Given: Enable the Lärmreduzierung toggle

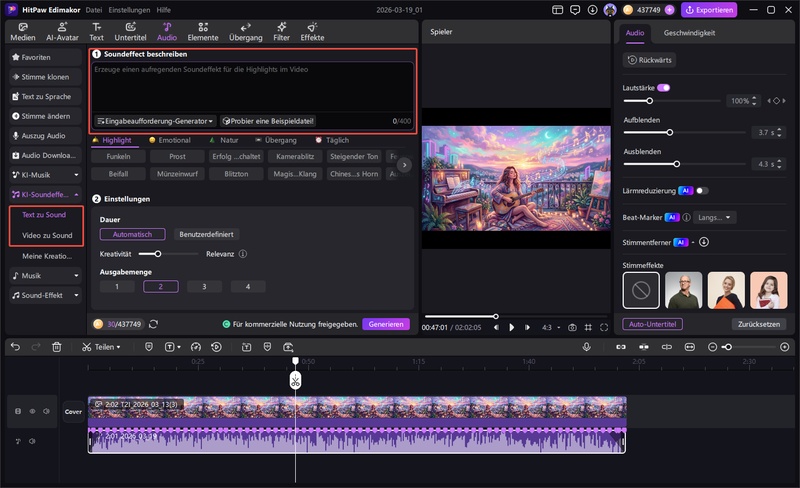Looking at the screenshot, I should pos(702,190).
